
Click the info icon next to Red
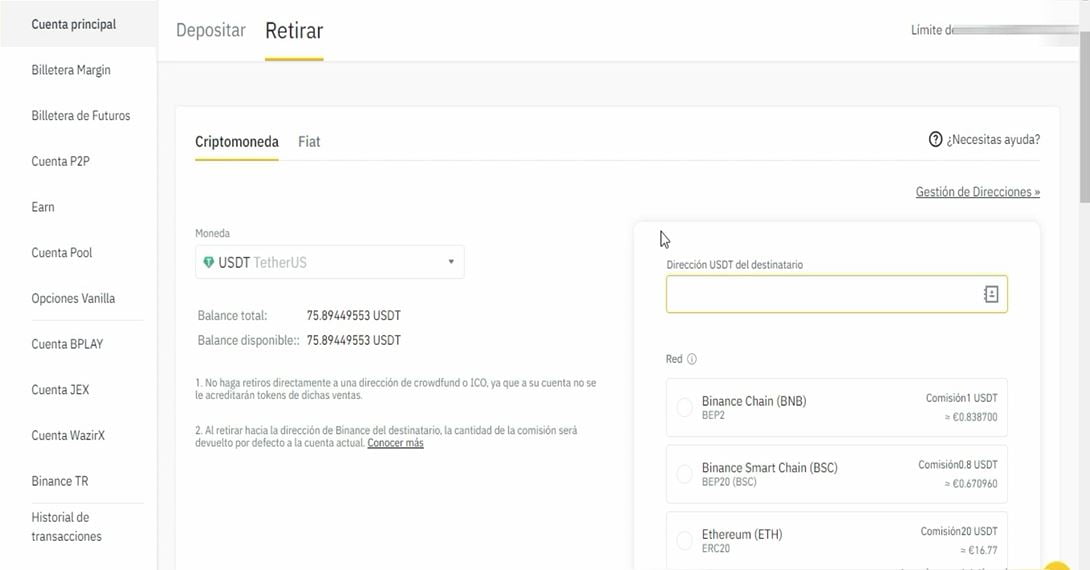coord(692,360)
